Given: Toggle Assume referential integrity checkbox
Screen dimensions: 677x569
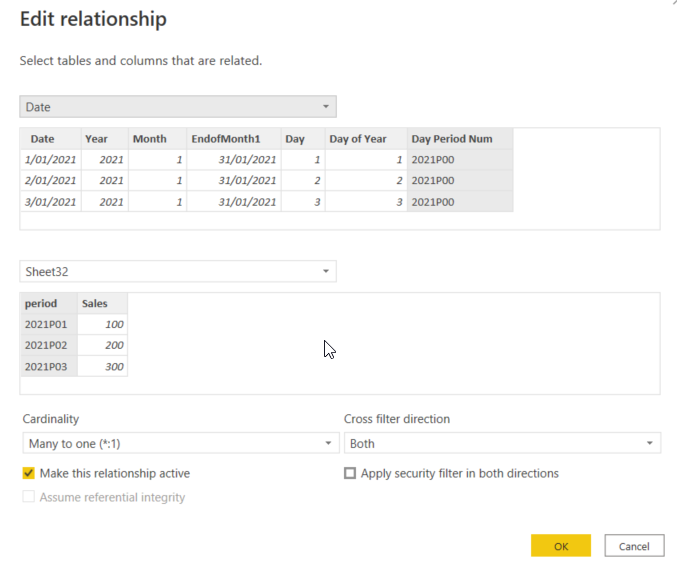Looking at the screenshot, I should click(28, 497).
